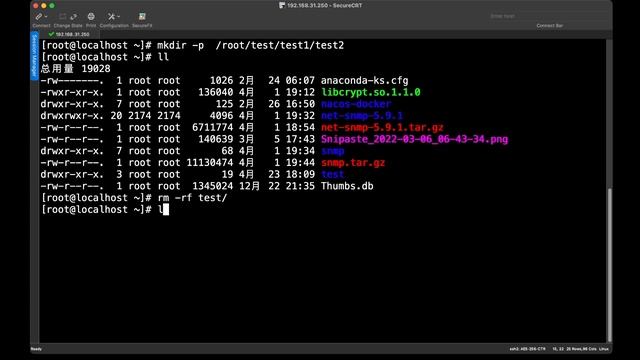The height and width of the screenshot is (360, 640).
Task: Click the session icon in title bar
Action: [282, 5]
